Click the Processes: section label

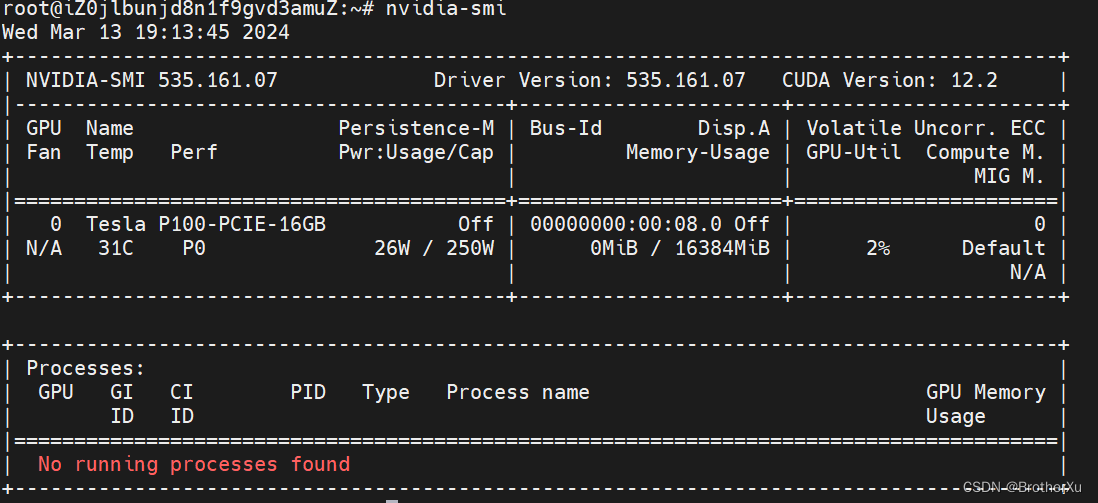(86, 368)
